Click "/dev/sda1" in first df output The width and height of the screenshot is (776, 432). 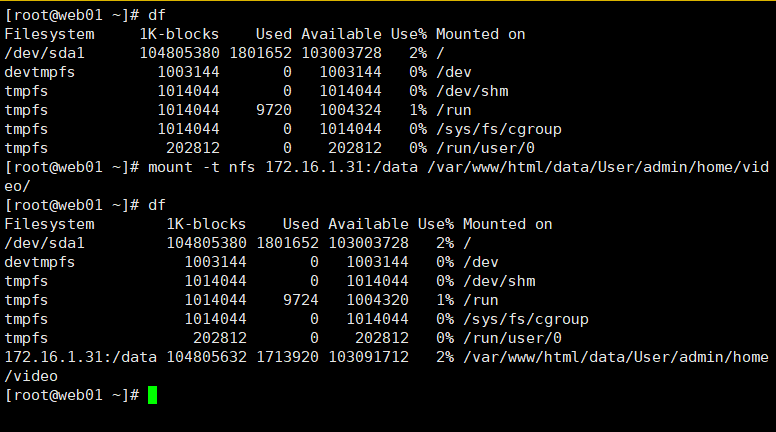pyautogui.click(x=45, y=53)
